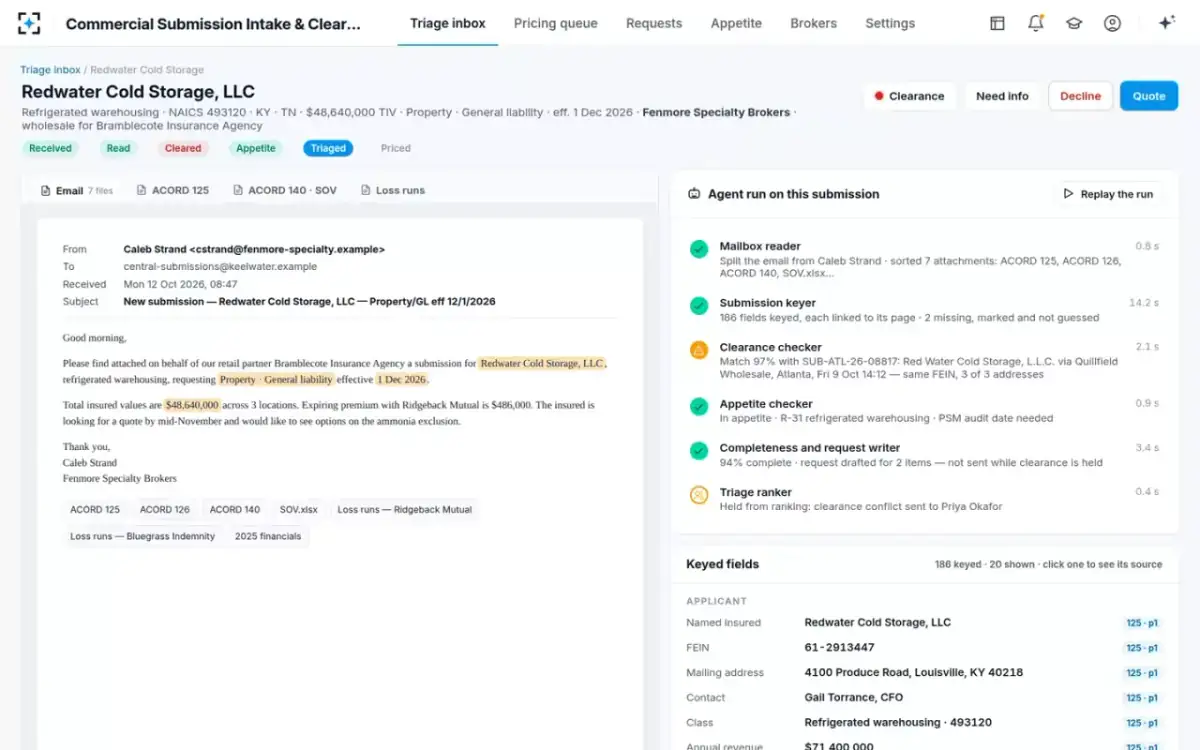Click the red Cleared status pill
This screenshot has width=1200, height=750.
(183, 148)
